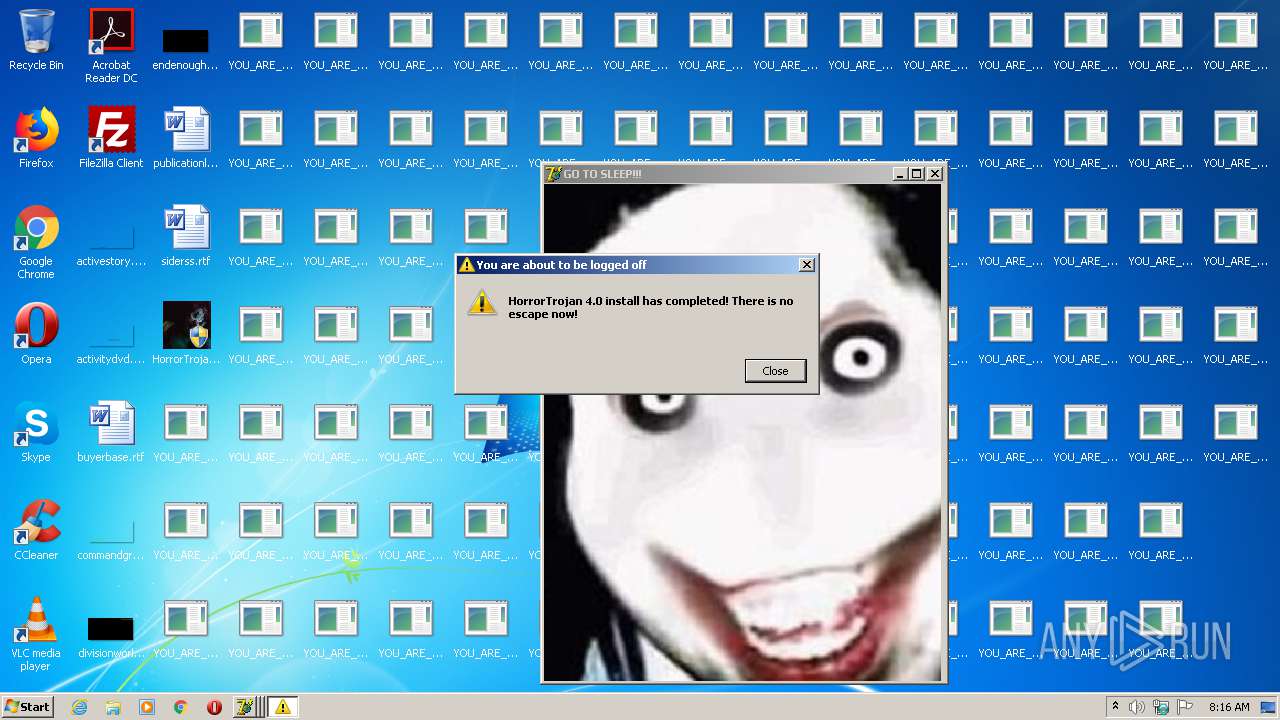Viewport: 1280px width, 720px height.
Task: Show hidden system tray icons arrow
Action: coord(1115,707)
